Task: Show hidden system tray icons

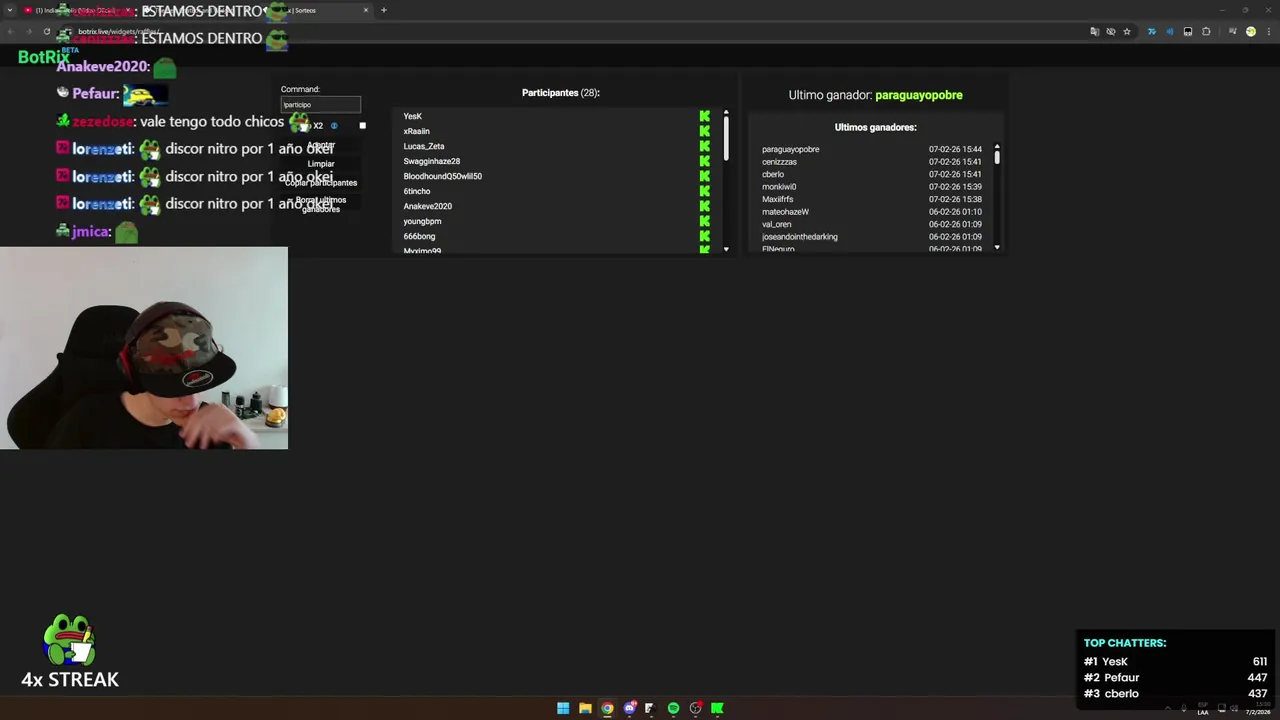Action: [1167, 708]
